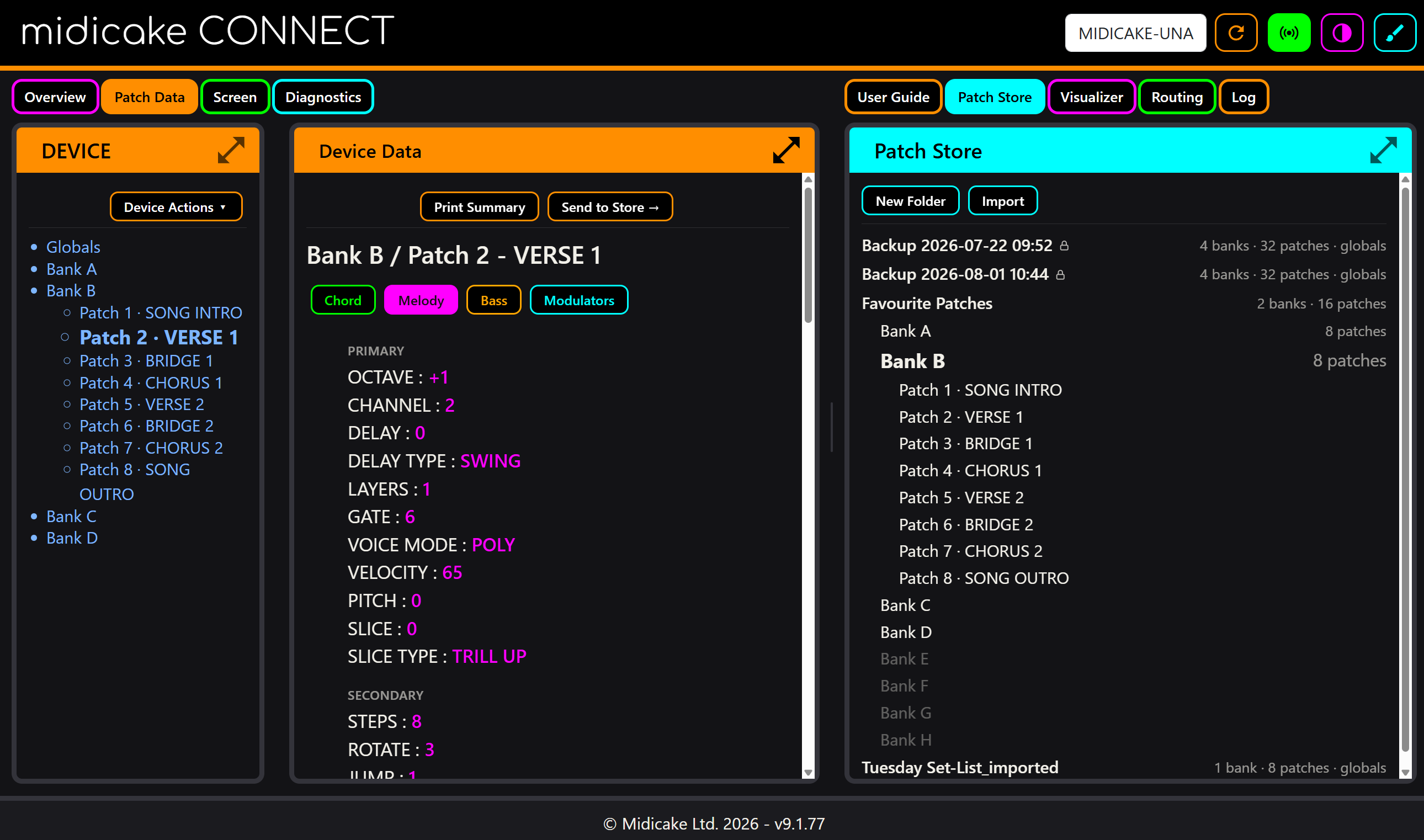
Task: Select Patch 1 · SONG INTRO in device tree
Action: tap(161, 312)
